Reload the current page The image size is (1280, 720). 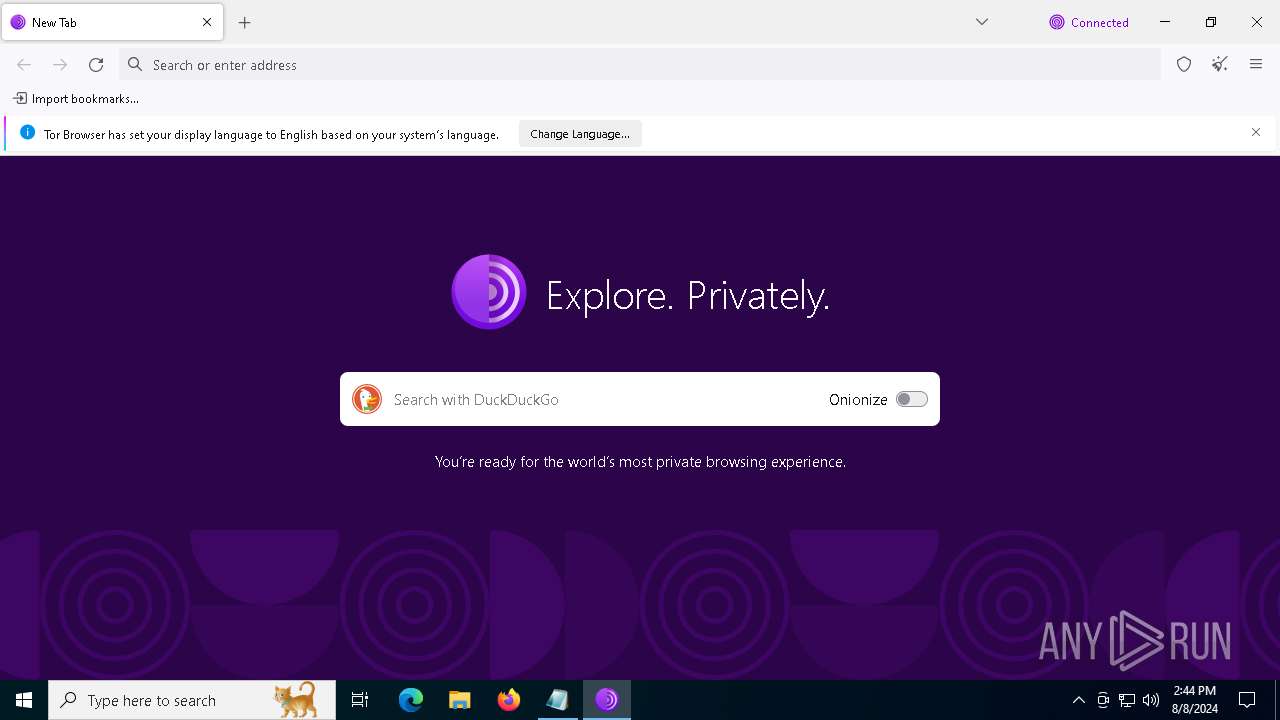[96, 65]
